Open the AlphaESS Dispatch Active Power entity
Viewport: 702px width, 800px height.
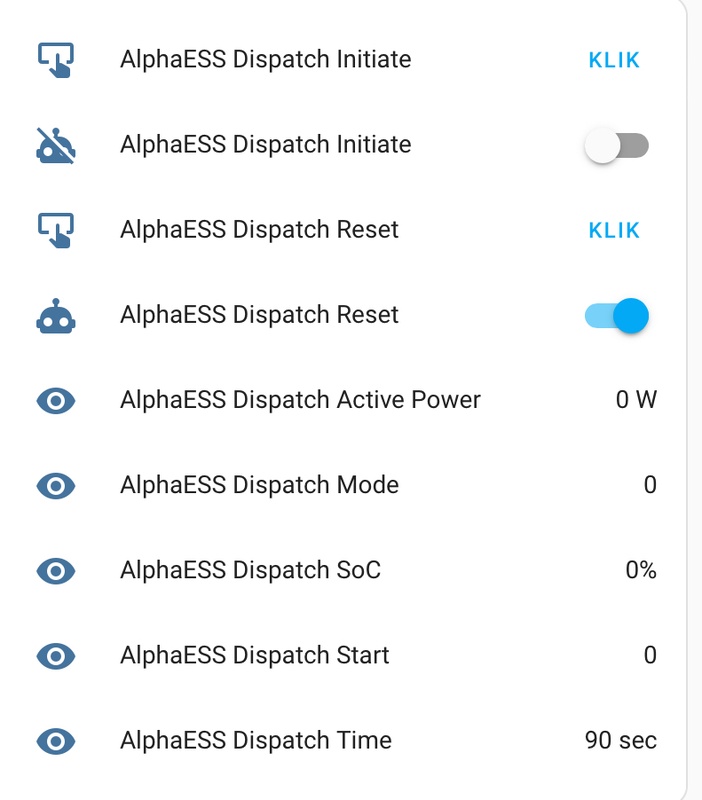pos(300,401)
